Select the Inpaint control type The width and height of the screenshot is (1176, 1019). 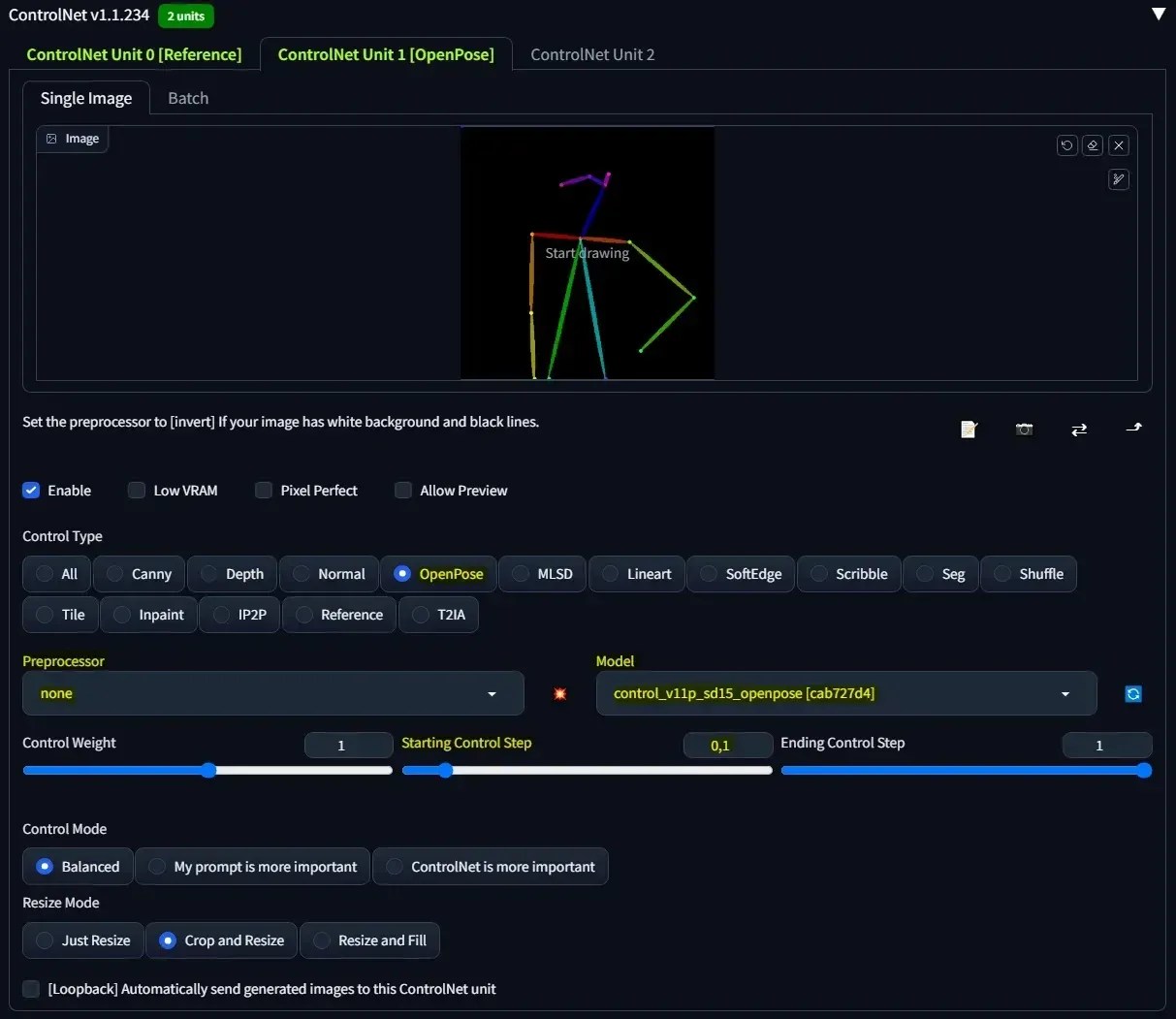tap(148, 615)
